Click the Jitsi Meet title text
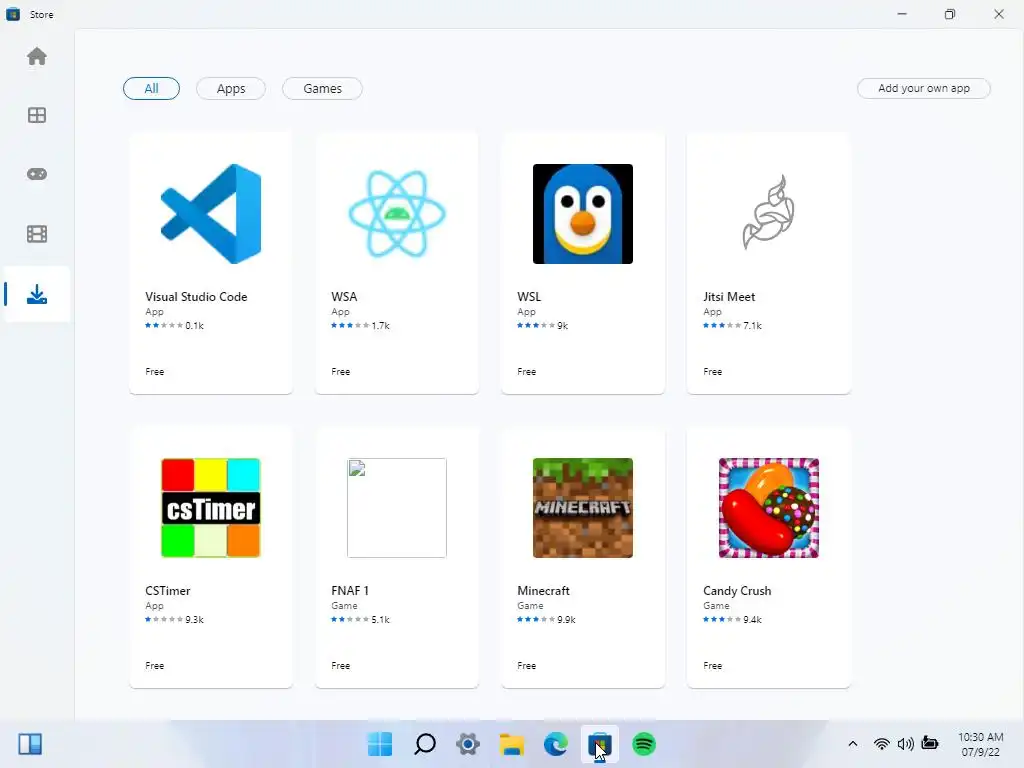Viewport: 1024px width, 768px height. click(729, 296)
